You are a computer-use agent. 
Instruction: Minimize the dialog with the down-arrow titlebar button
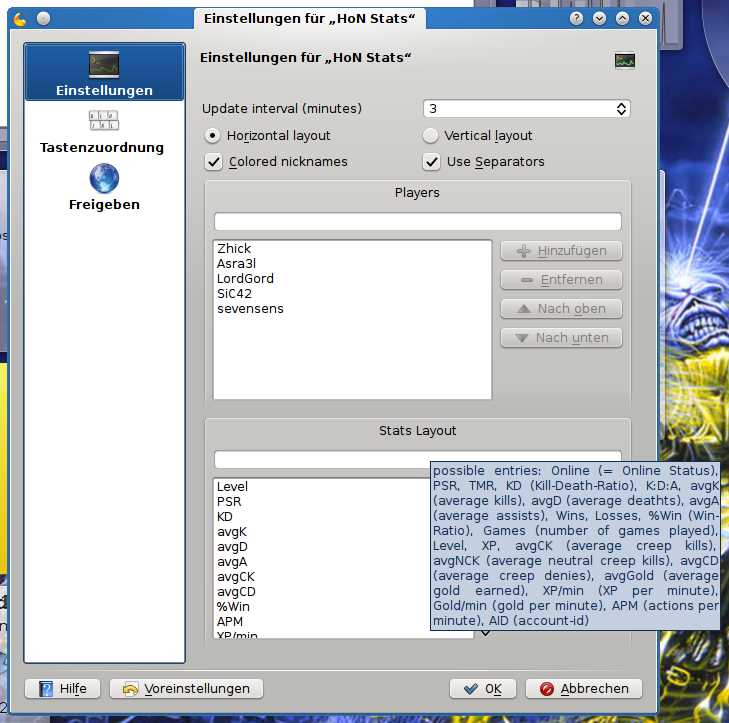599,19
